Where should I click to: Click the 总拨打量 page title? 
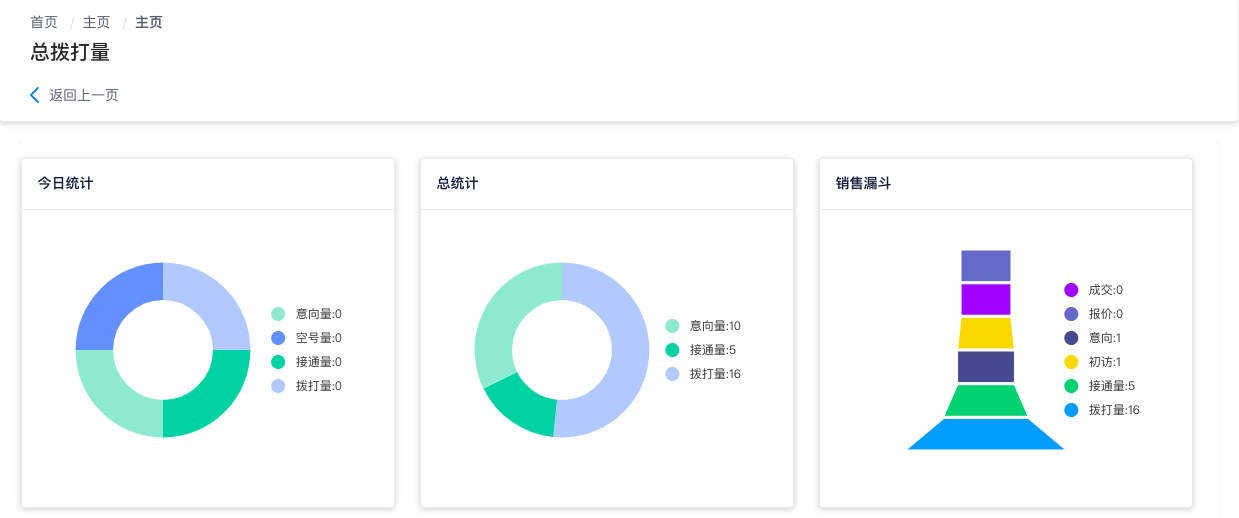pos(70,52)
